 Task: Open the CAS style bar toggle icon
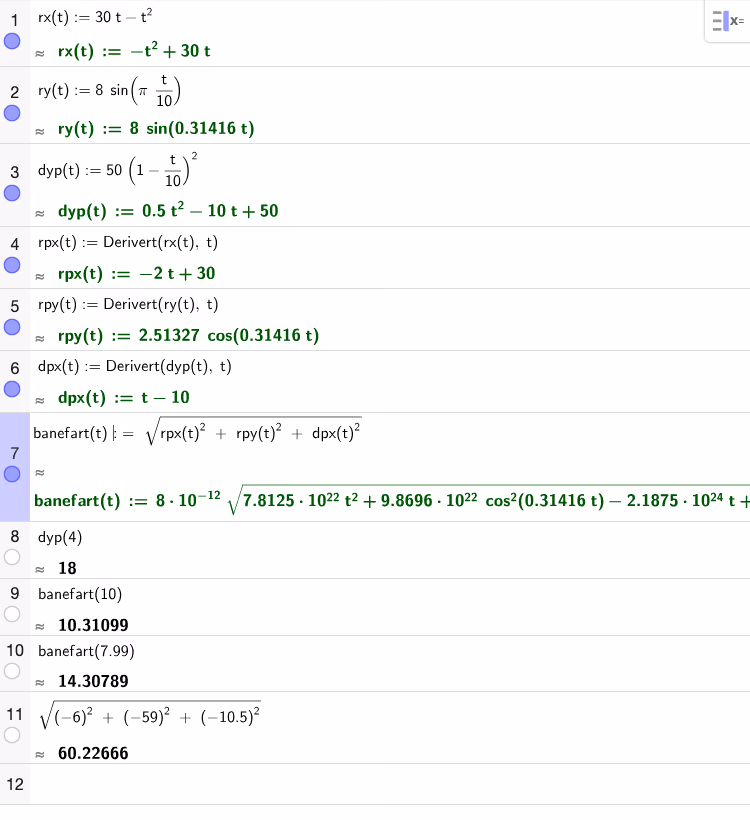pos(728,21)
